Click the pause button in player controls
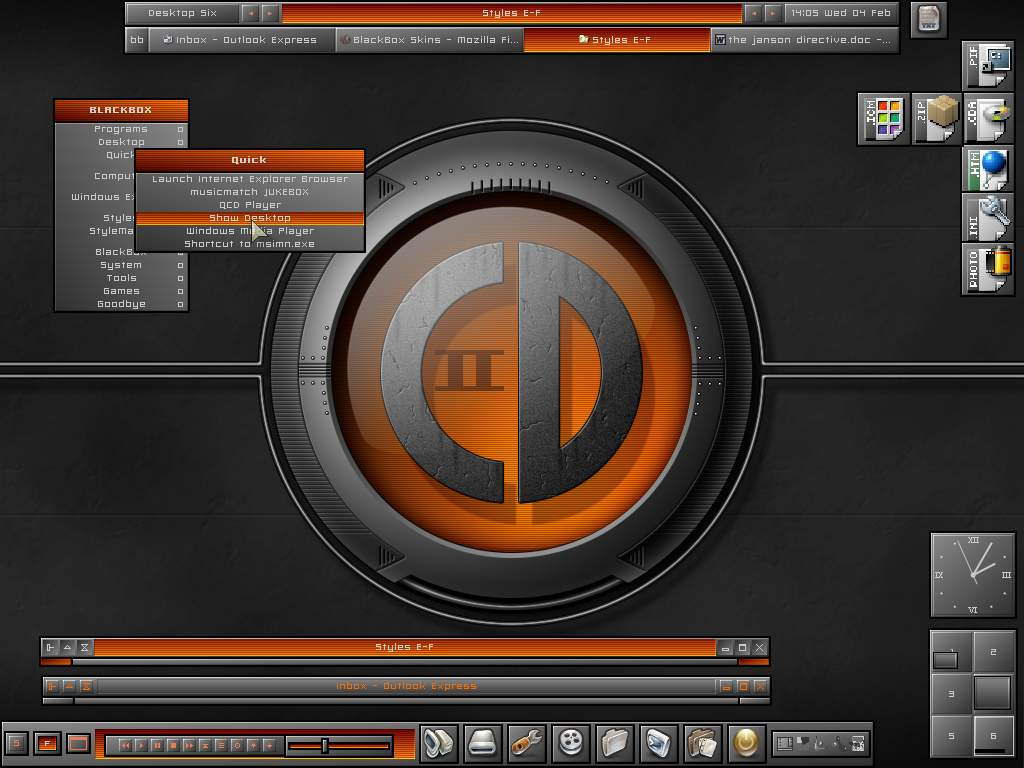The width and height of the screenshot is (1024, 768). (x=157, y=745)
